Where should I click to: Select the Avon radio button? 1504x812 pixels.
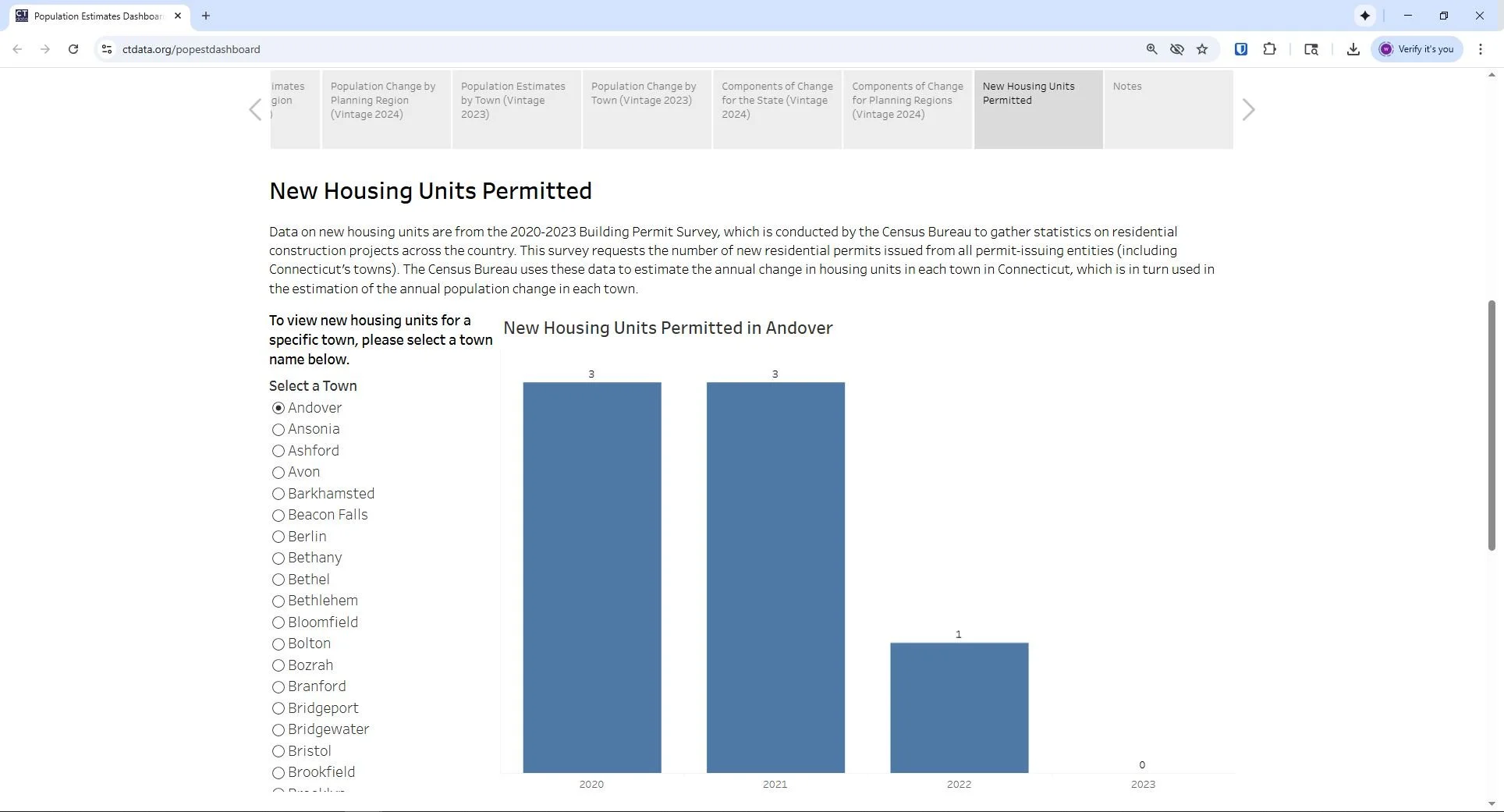coord(278,473)
